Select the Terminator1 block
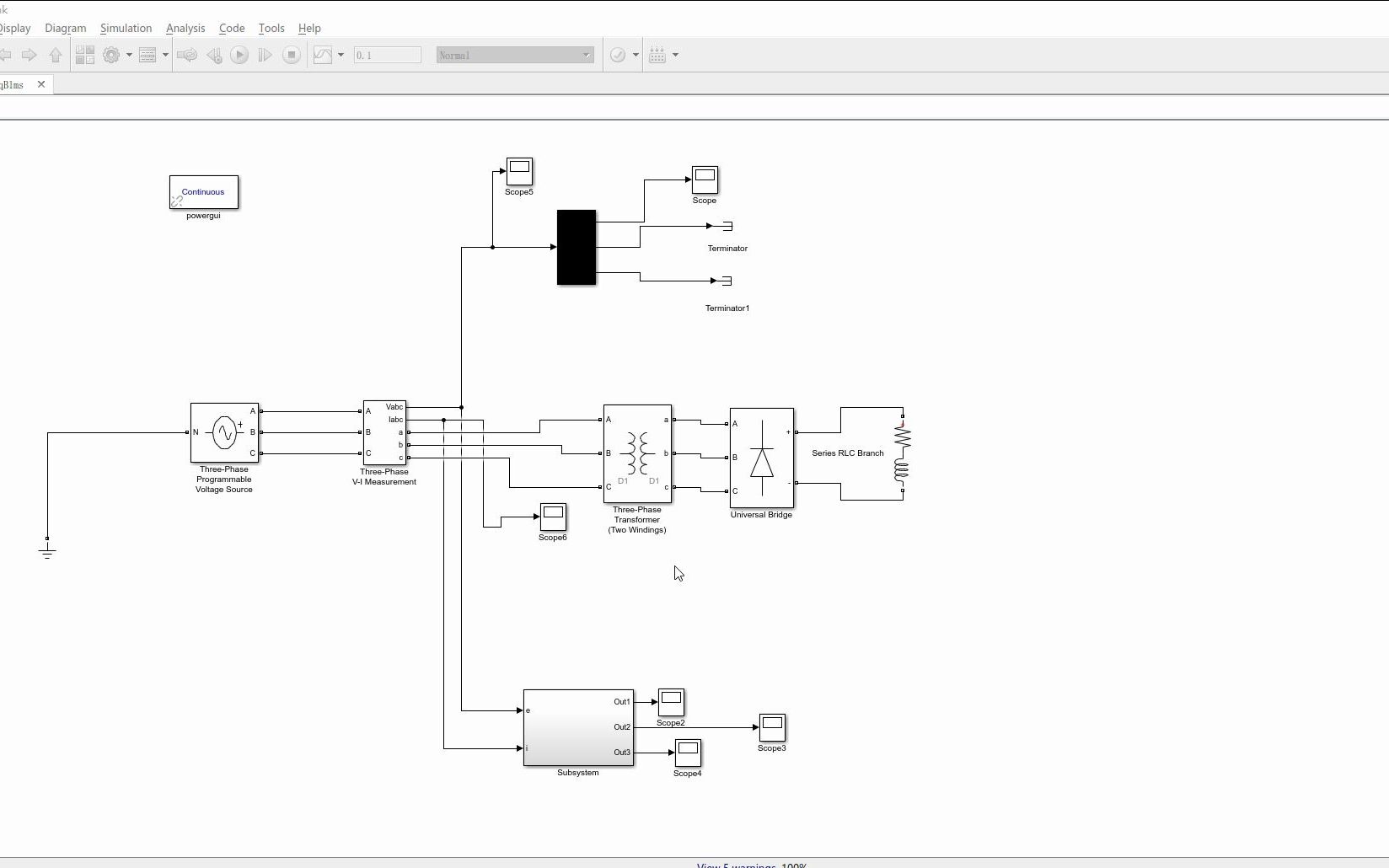1389x868 pixels. 727,281
